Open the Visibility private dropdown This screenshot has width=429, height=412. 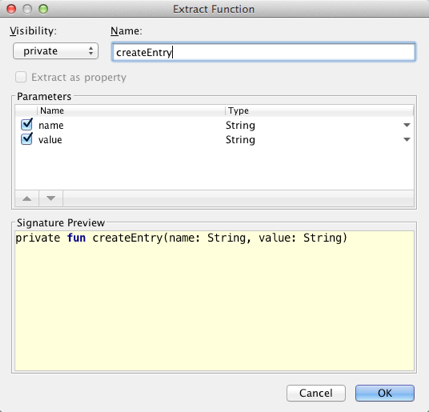click(x=56, y=51)
